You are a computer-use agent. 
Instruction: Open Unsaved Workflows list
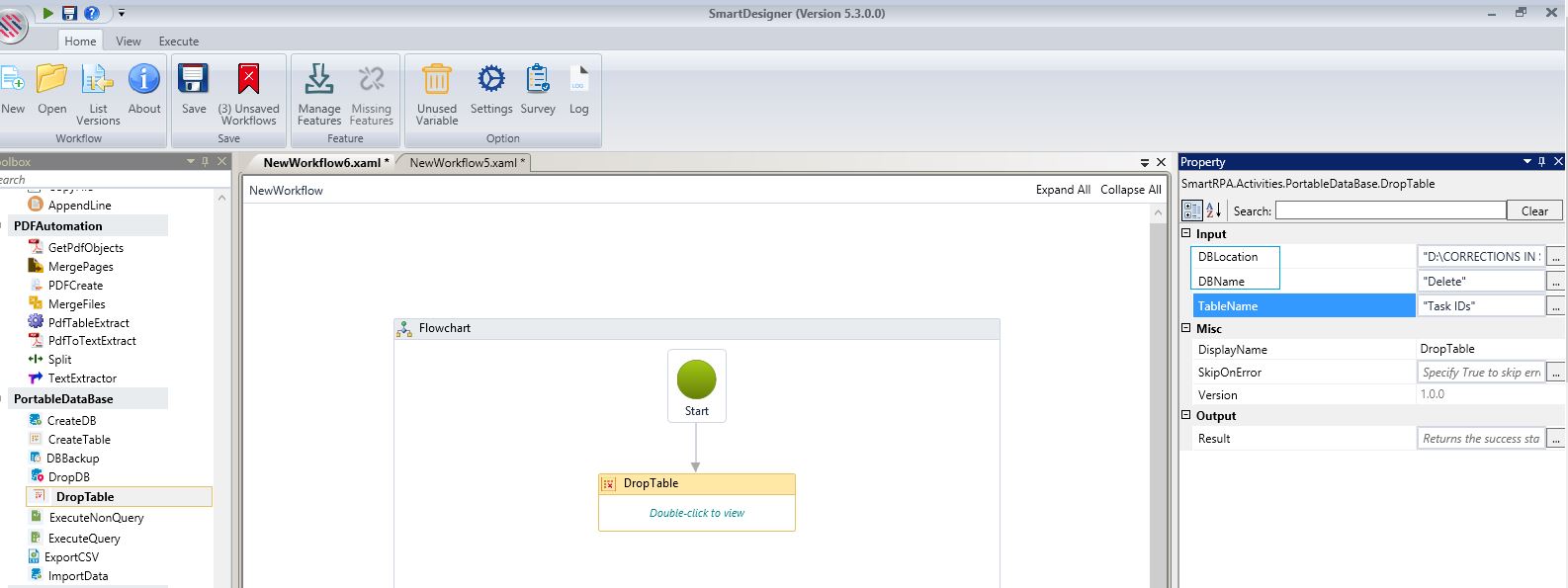pyautogui.click(x=248, y=81)
